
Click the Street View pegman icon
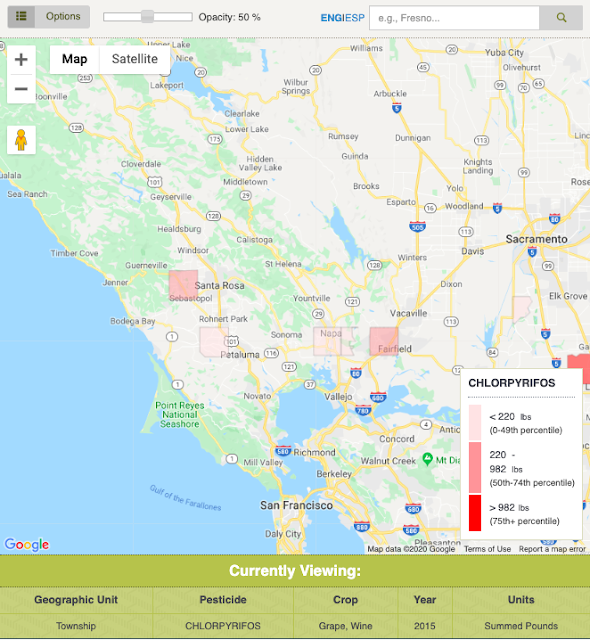coord(21,140)
